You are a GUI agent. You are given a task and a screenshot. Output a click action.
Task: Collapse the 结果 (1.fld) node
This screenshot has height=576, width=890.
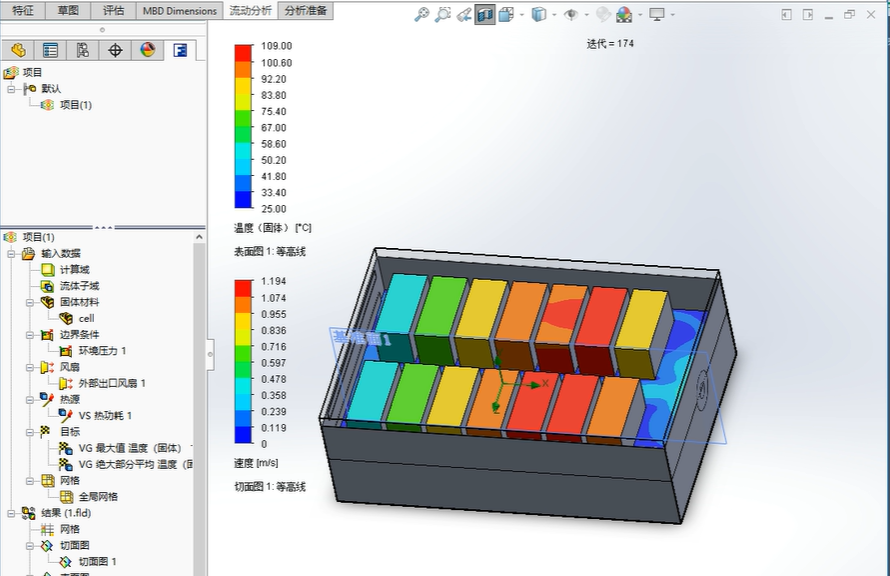(11, 514)
